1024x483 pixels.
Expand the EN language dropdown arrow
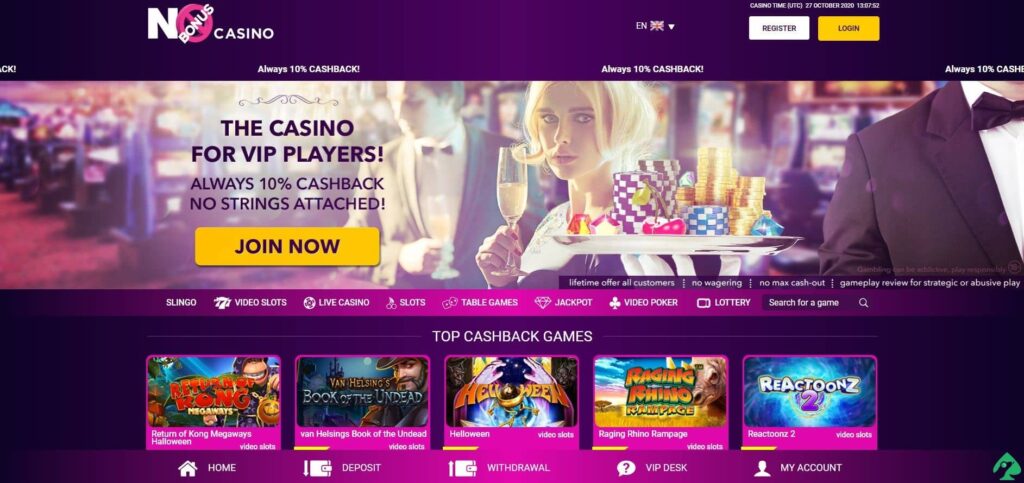[671, 27]
